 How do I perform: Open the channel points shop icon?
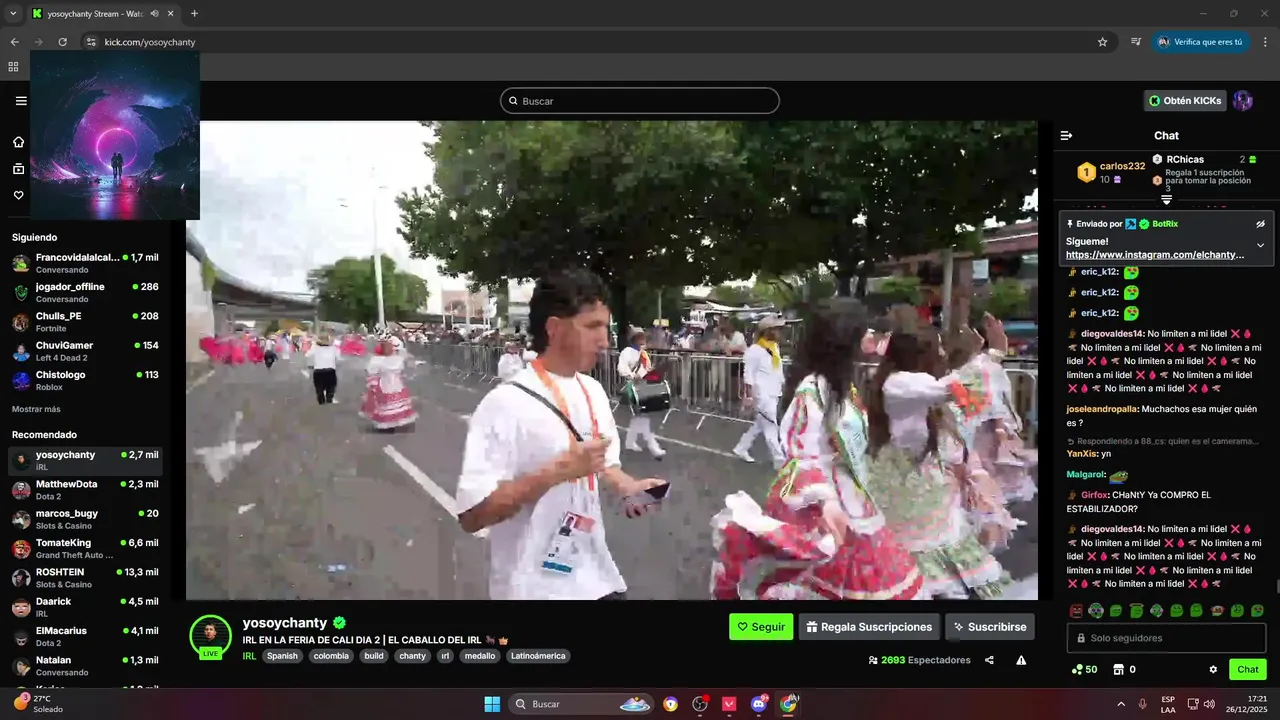1119,670
